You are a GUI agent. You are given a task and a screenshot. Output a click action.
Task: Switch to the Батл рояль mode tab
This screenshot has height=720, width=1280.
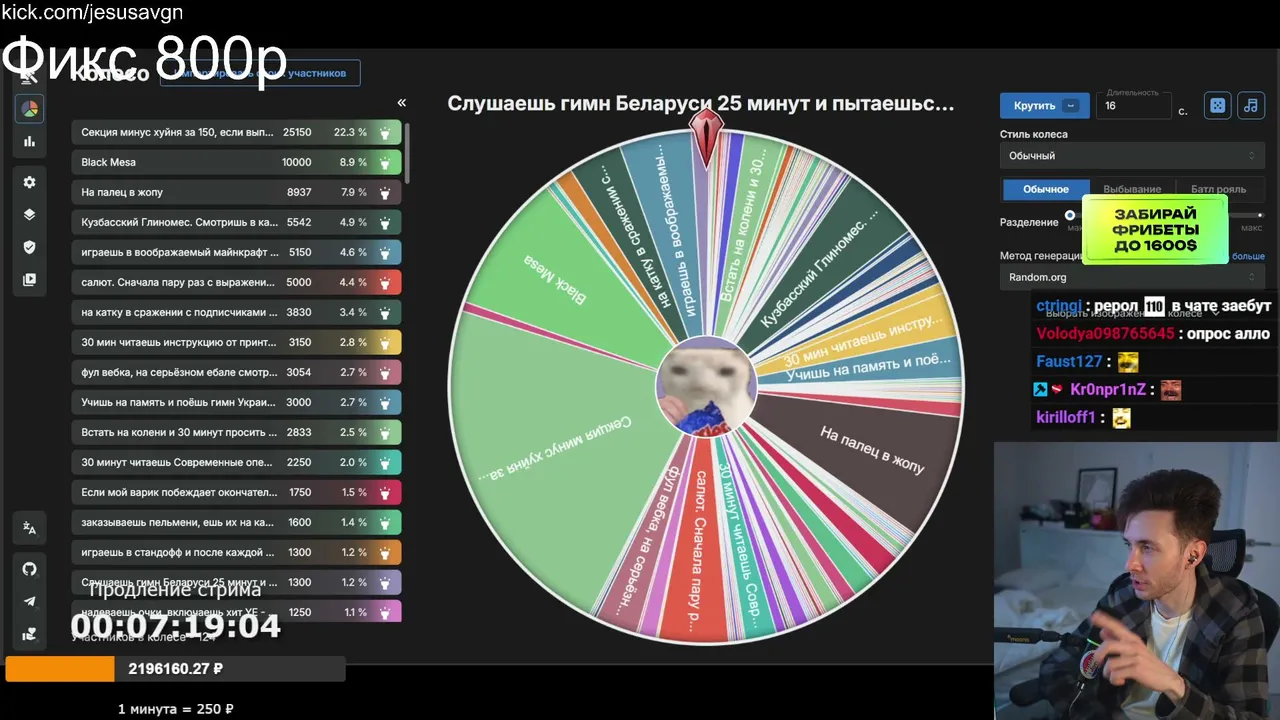click(1218, 189)
